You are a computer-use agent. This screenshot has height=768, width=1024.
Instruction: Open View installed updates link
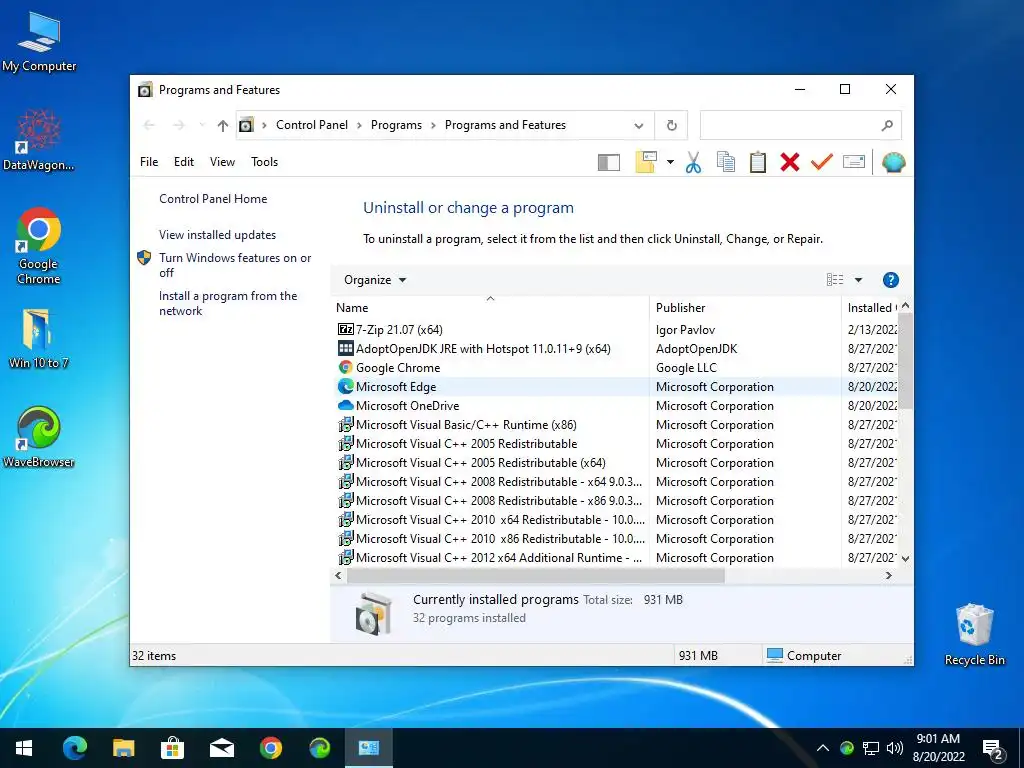[x=217, y=235]
